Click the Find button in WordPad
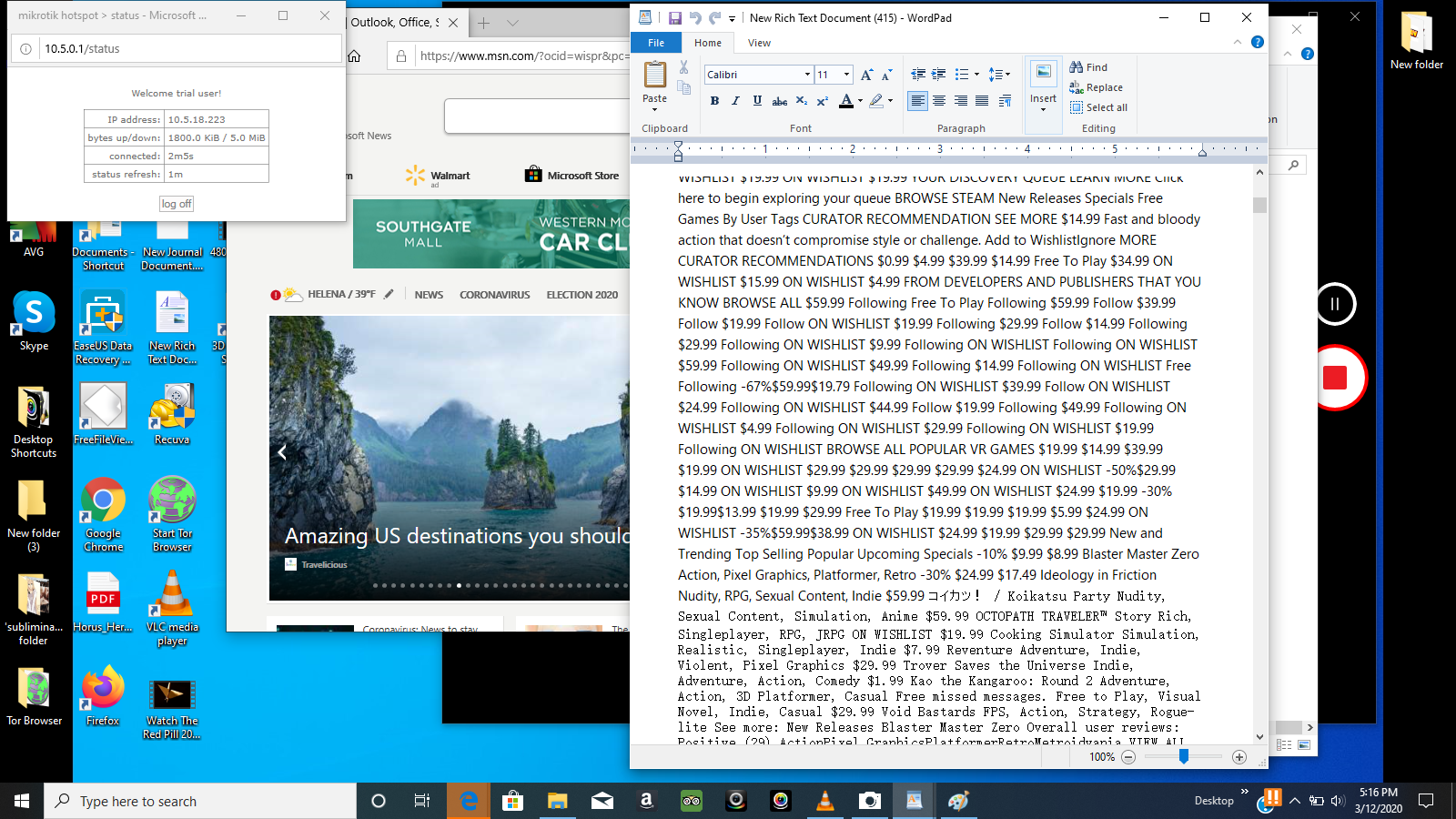This screenshot has width=1456, height=819. (1088, 67)
